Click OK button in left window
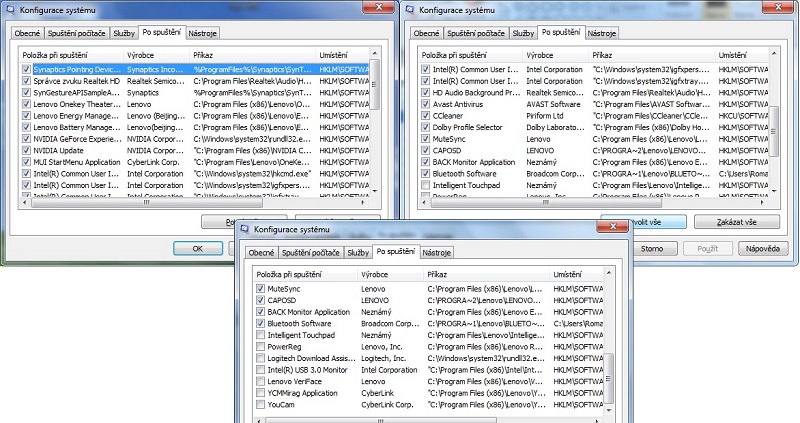This screenshot has width=800, height=423. [198, 248]
